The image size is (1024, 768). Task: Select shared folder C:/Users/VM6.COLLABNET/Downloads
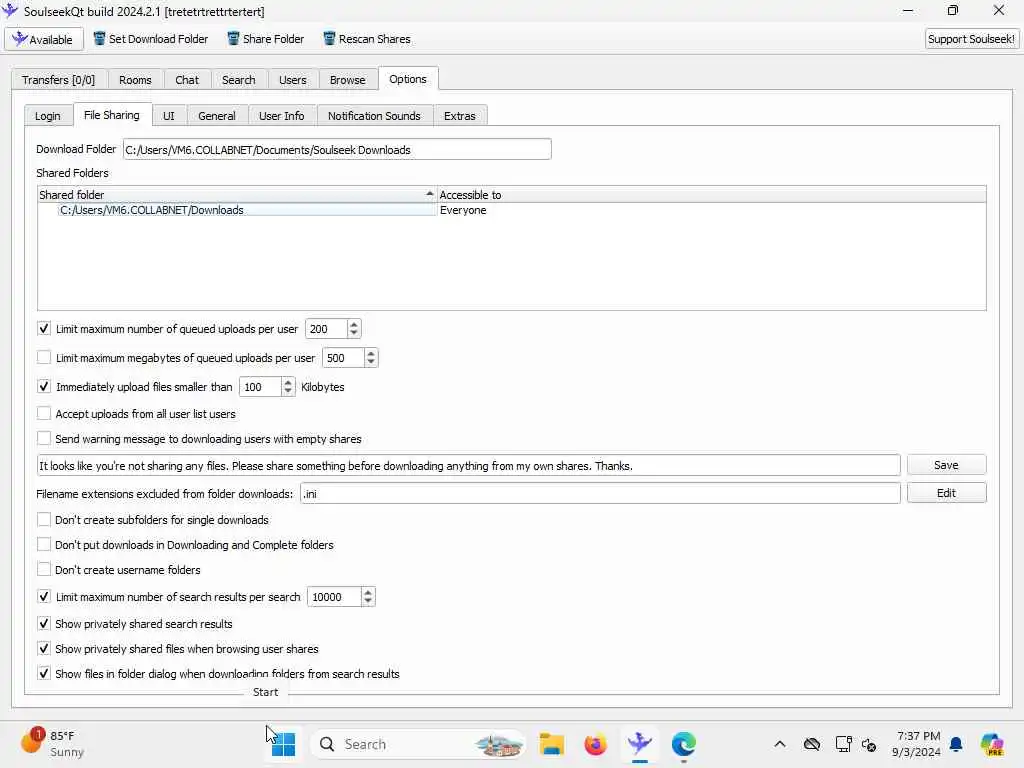[x=247, y=210]
